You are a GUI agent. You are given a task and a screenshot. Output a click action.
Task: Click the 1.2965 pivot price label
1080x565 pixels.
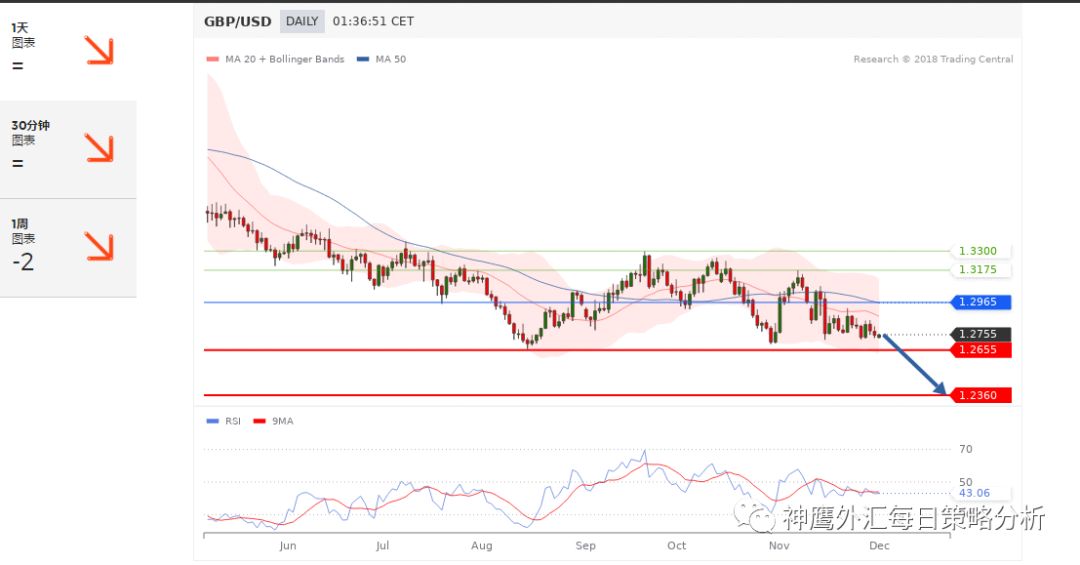point(980,302)
